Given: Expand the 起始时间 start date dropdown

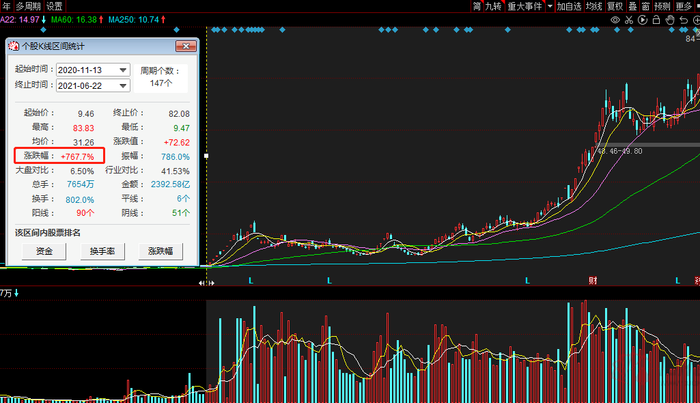Looking at the screenshot, I should pyautogui.click(x=123, y=70).
